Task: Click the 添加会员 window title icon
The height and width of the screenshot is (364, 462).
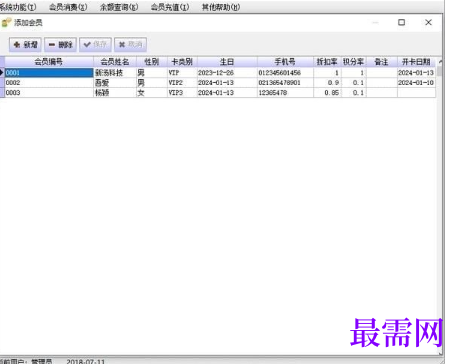Action: coord(6,22)
